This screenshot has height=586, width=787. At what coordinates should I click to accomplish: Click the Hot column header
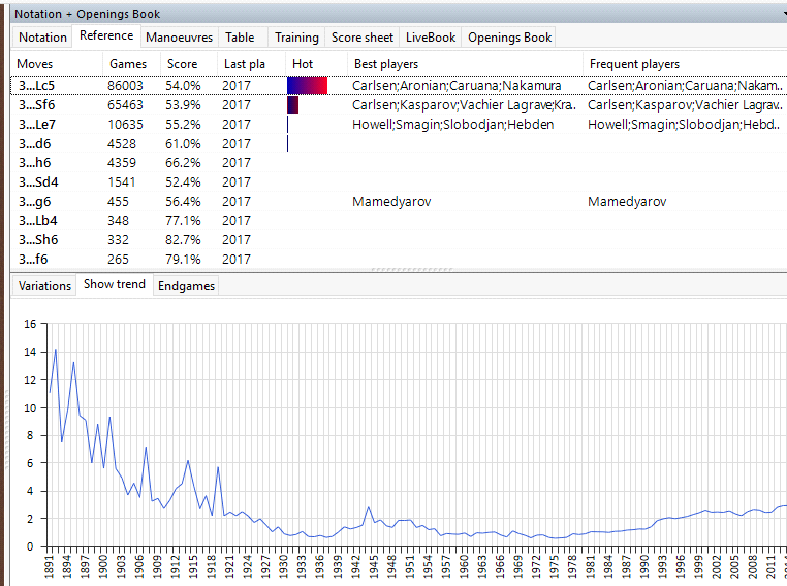302,64
